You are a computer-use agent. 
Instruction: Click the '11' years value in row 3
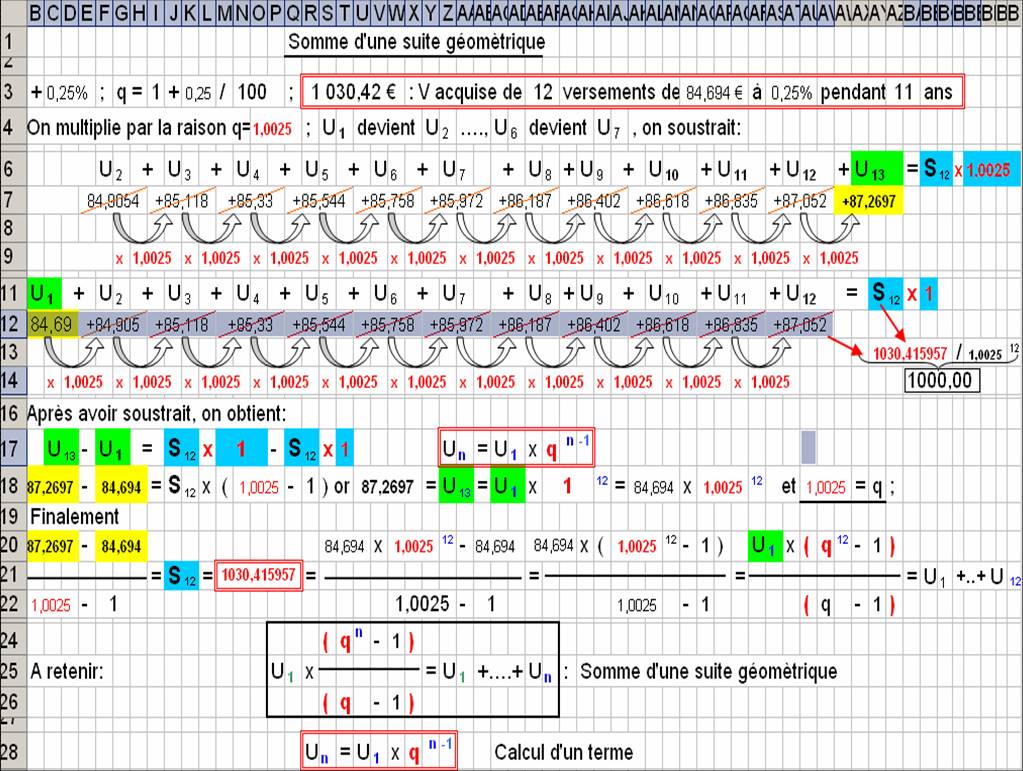click(903, 92)
